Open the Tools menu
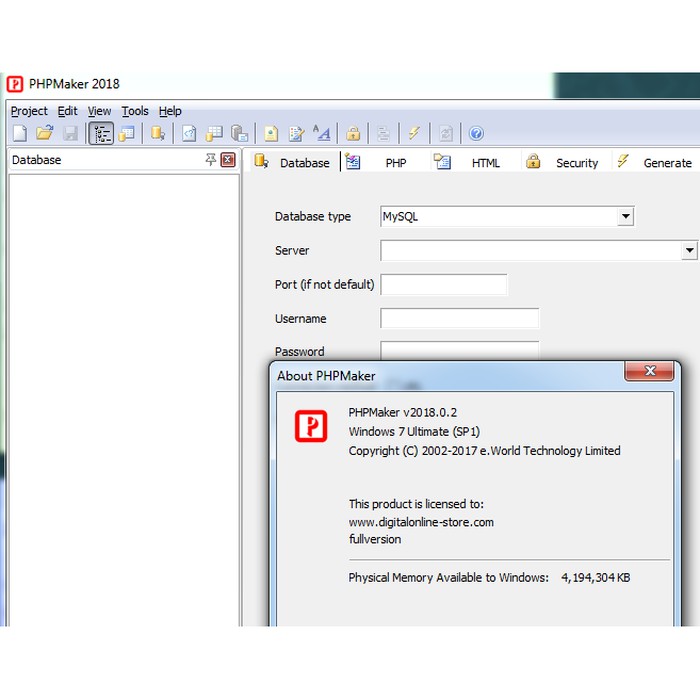The width and height of the screenshot is (700, 700). tap(135, 111)
